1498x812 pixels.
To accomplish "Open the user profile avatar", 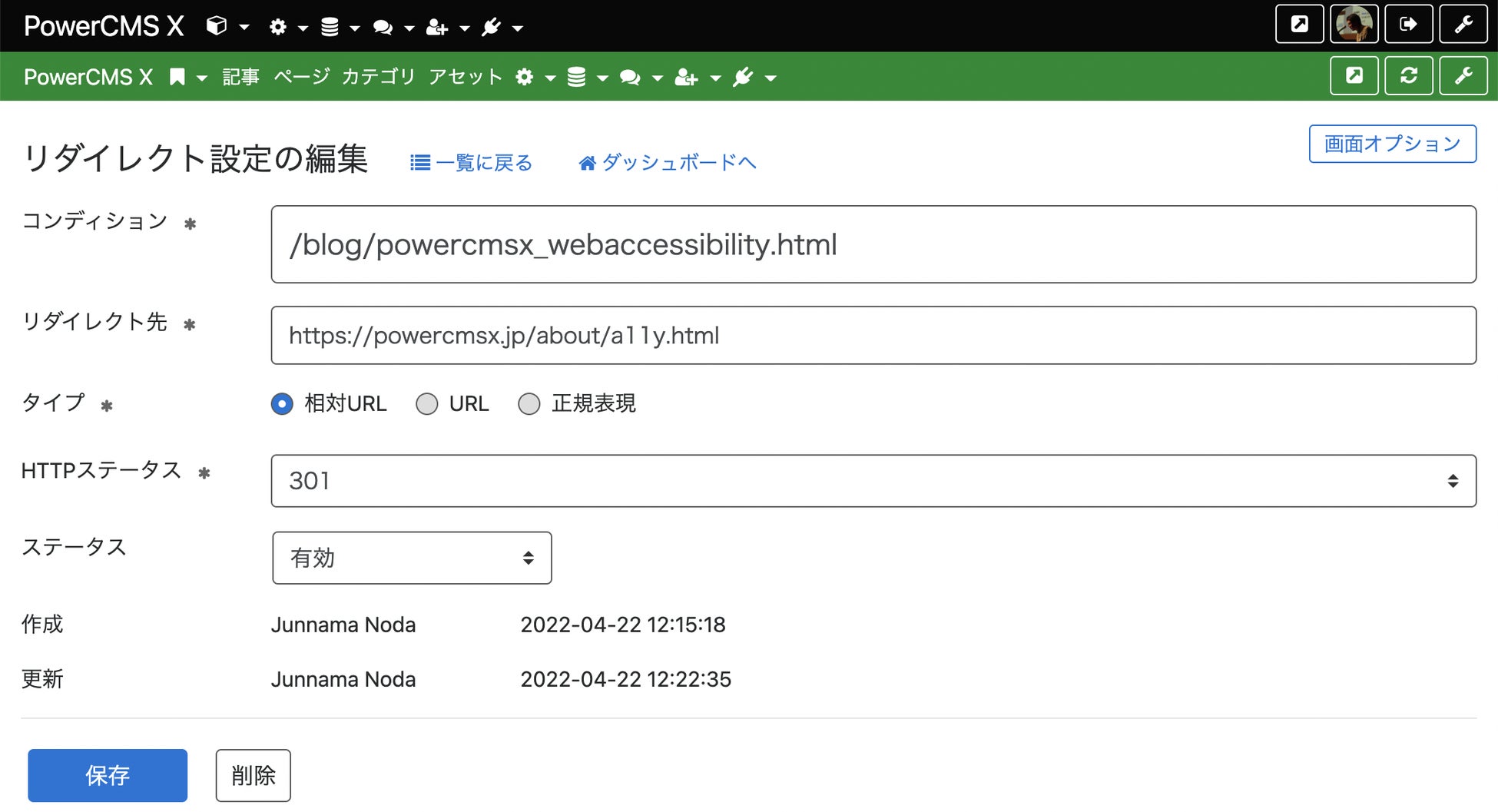I will click(x=1354, y=25).
